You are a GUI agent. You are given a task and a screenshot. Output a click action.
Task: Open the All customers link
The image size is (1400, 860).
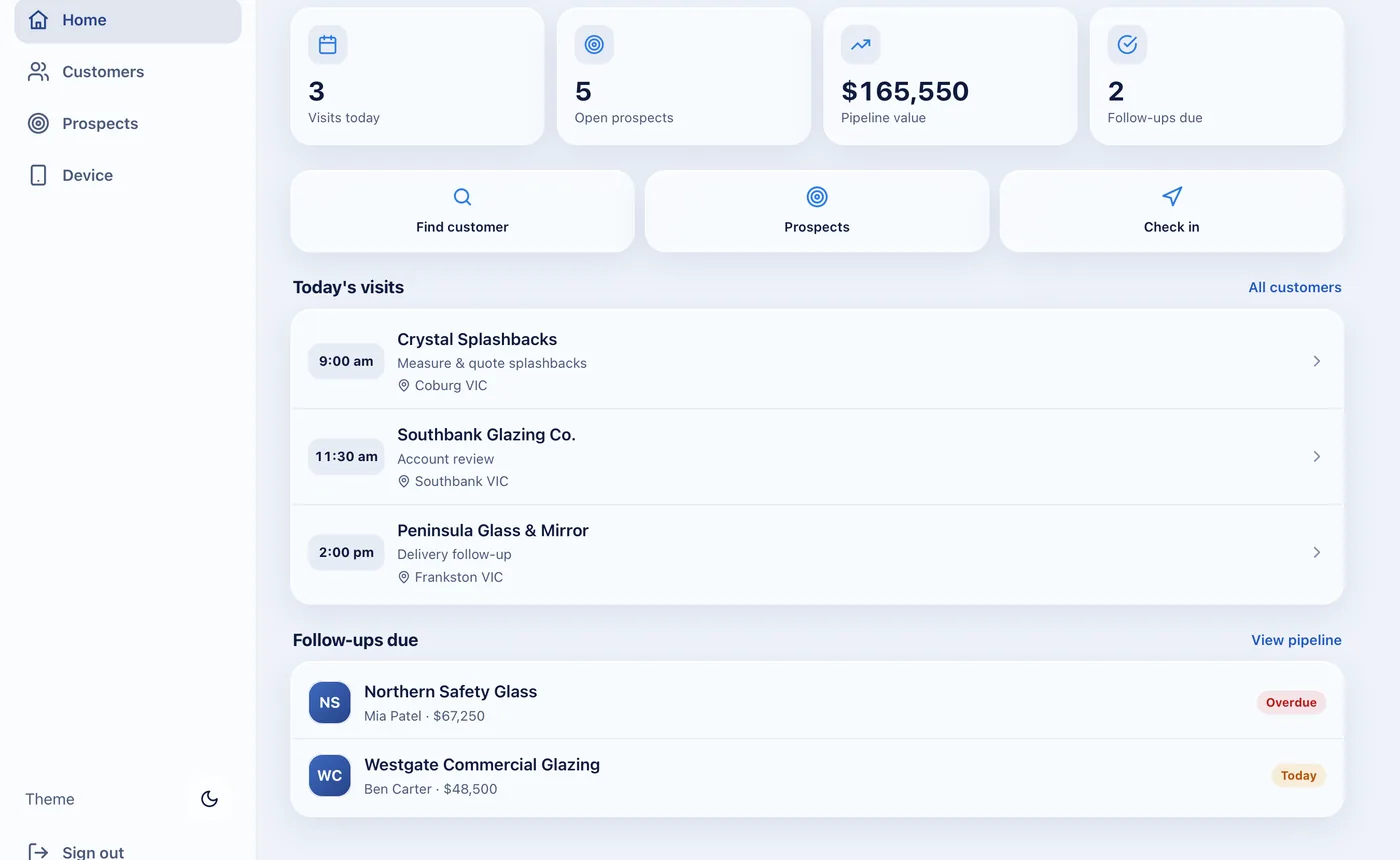click(x=1294, y=287)
